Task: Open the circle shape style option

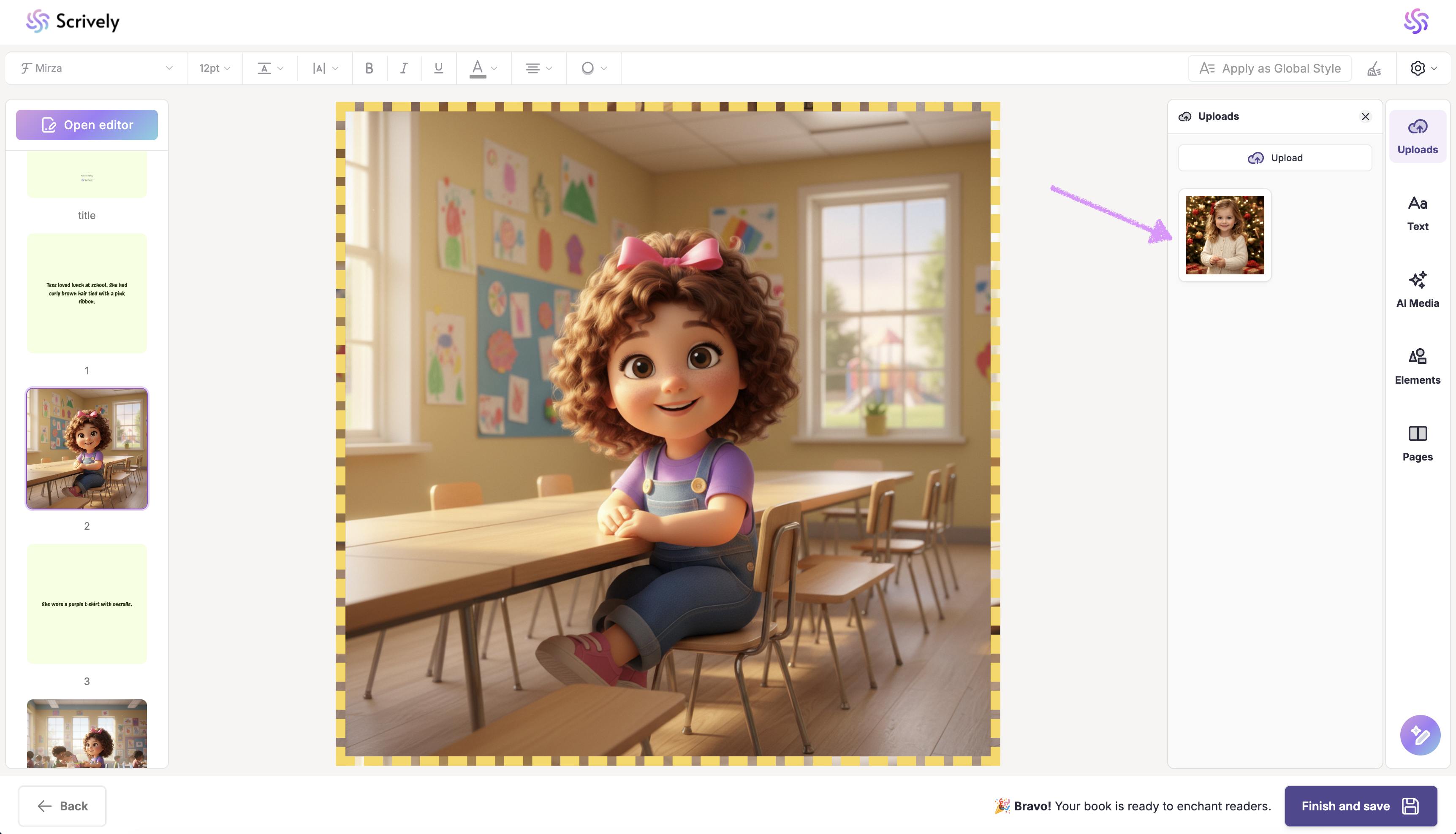Action: click(x=593, y=68)
